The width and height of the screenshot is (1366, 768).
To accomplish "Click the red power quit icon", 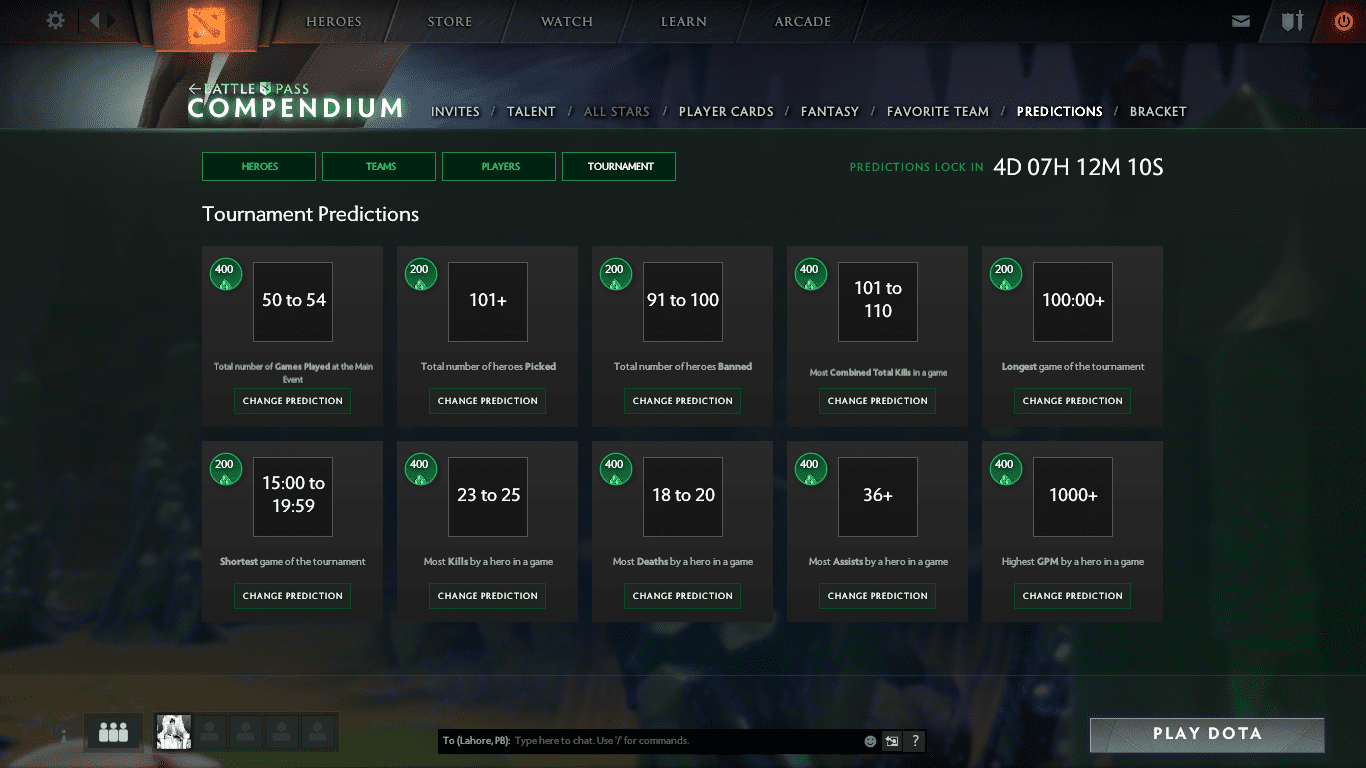I will [1343, 21].
